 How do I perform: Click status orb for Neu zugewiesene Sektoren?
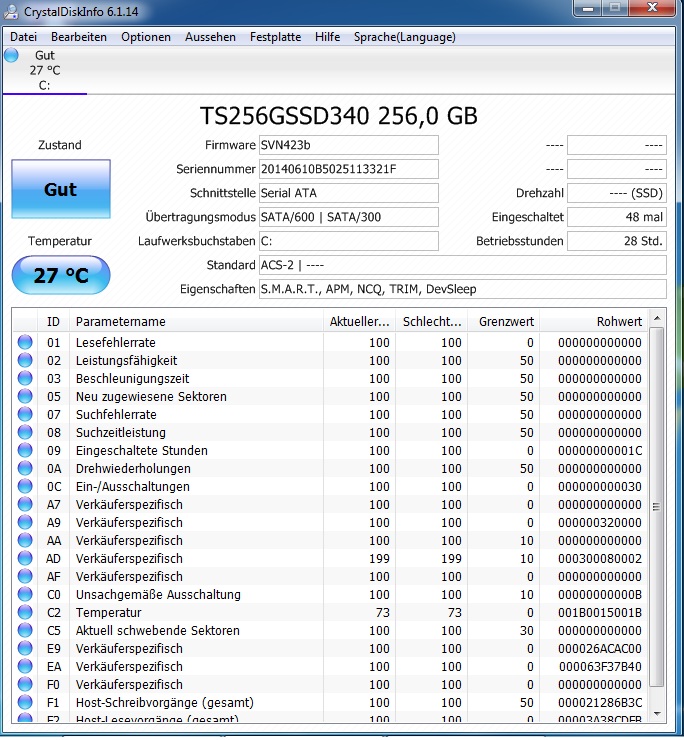pyautogui.click(x=25, y=396)
